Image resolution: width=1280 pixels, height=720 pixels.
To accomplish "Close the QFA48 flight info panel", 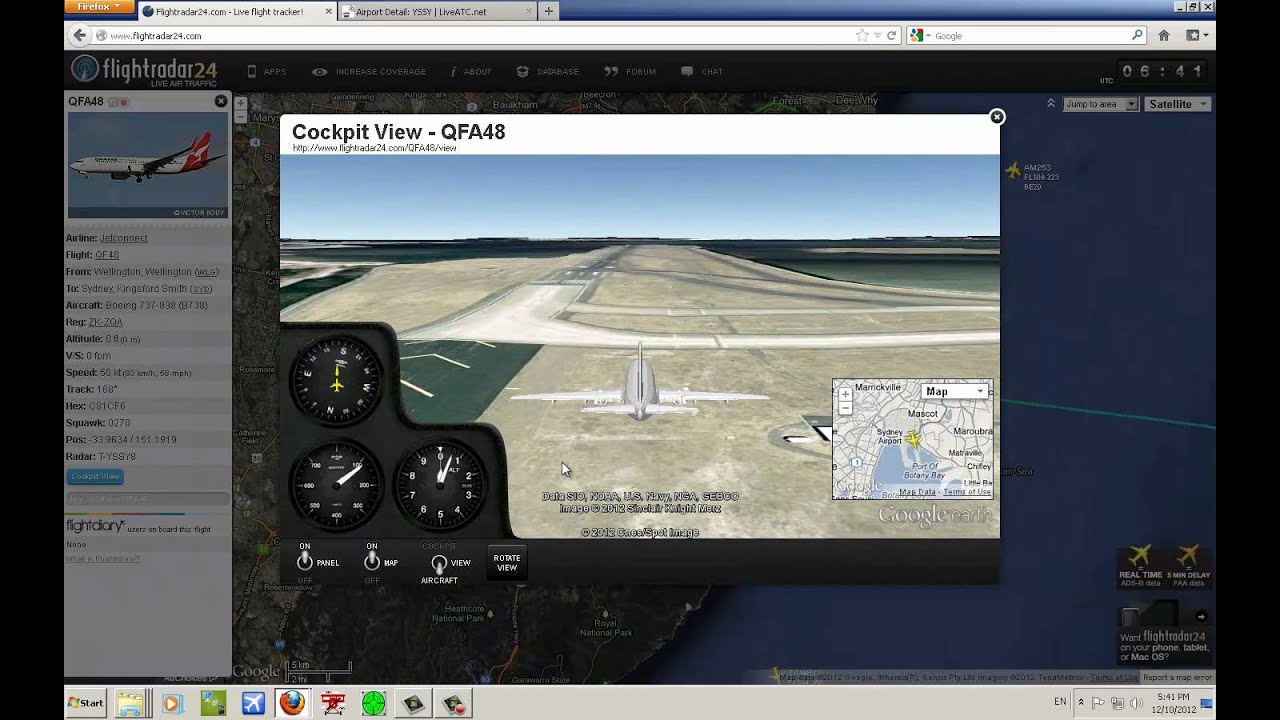I will tap(221, 101).
